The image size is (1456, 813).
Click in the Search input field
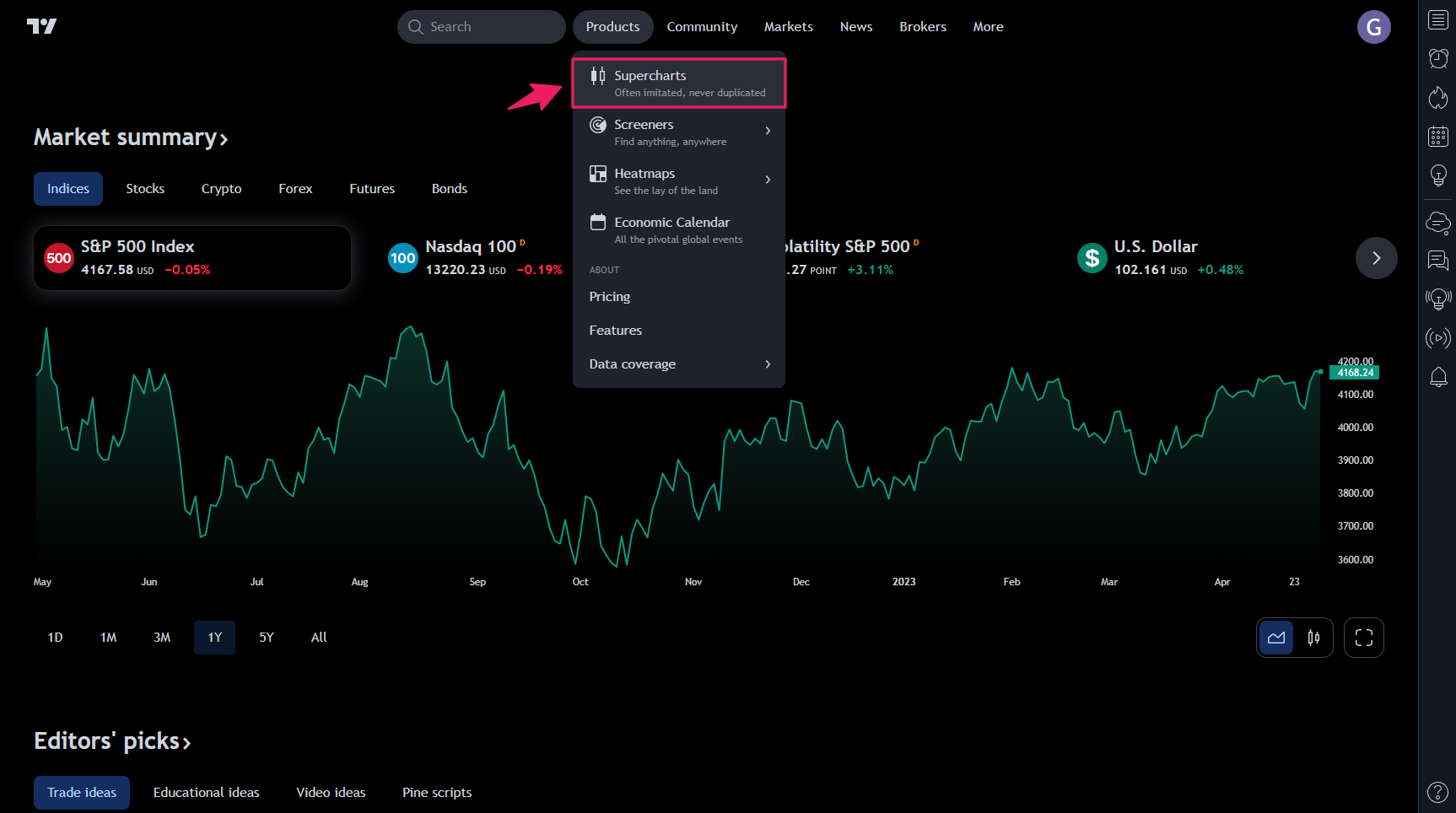(x=482, y=27)
